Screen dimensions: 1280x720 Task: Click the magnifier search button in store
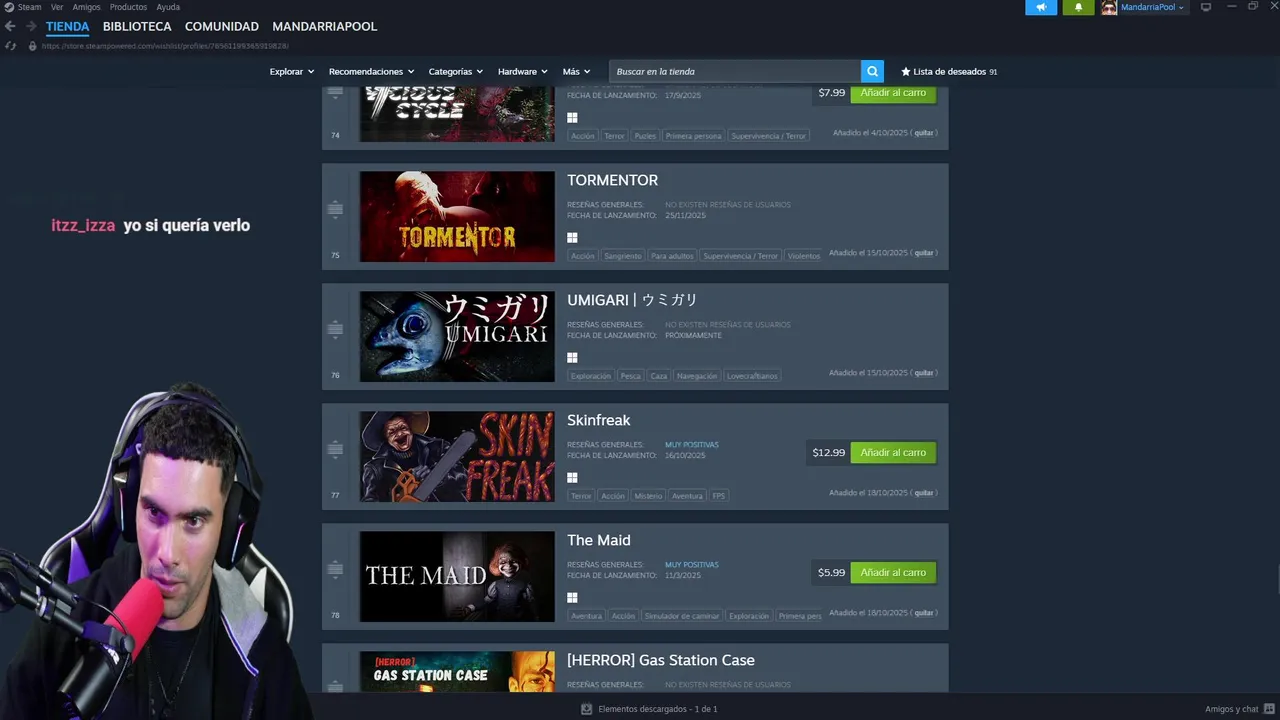pyautogui.click(x=872, y=71)
